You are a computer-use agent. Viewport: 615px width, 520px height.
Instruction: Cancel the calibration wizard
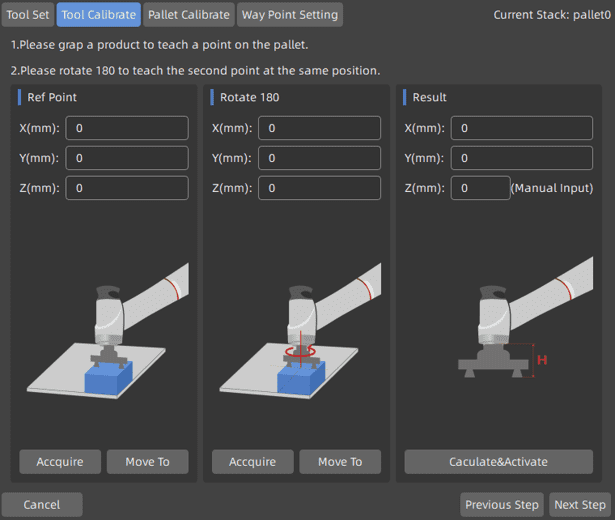point(42,504)
